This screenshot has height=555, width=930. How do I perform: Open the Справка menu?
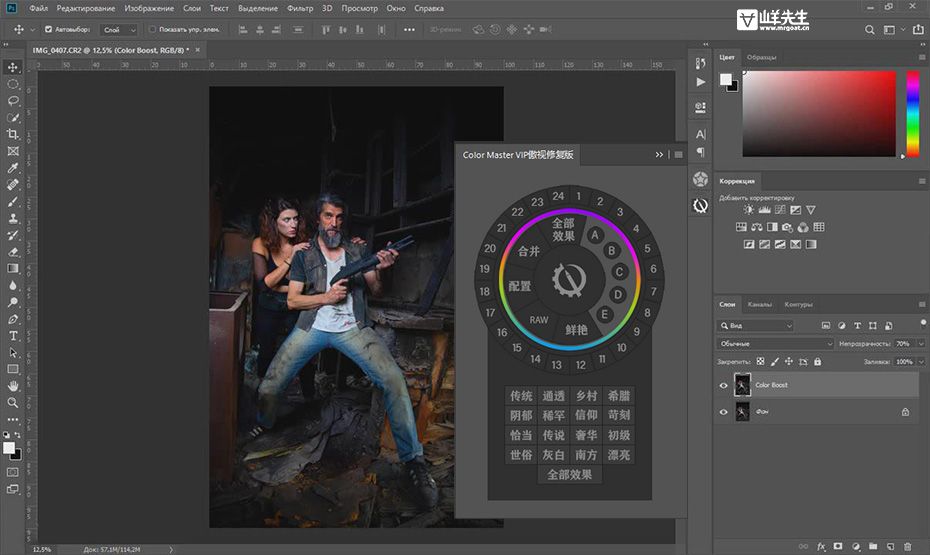(x=429, y=8)
